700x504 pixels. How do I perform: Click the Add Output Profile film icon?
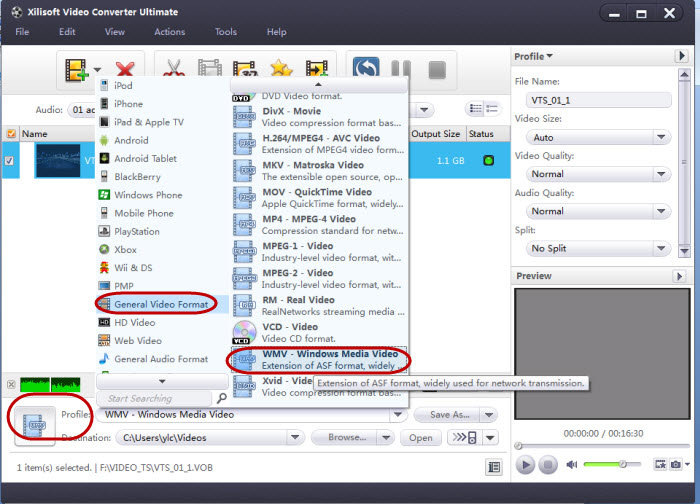(x=317, y=69)
